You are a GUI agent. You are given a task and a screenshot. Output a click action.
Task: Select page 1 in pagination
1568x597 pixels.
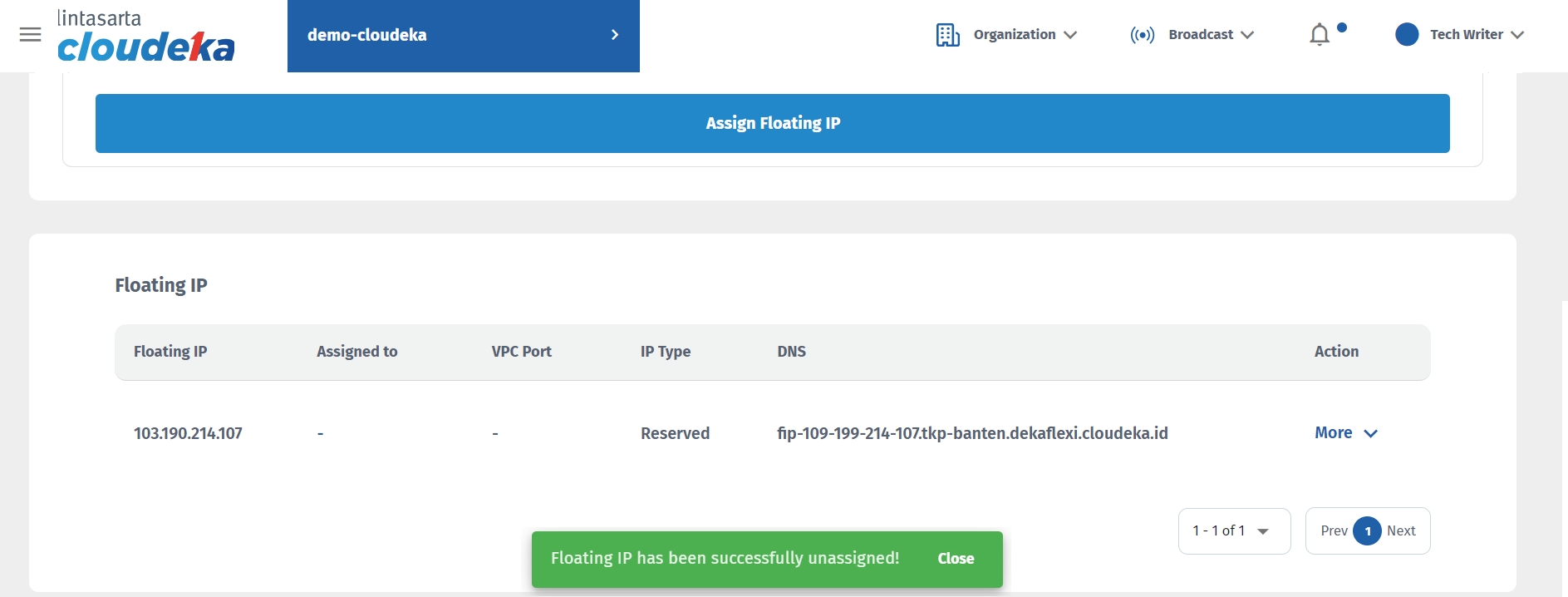[1367, 530]
